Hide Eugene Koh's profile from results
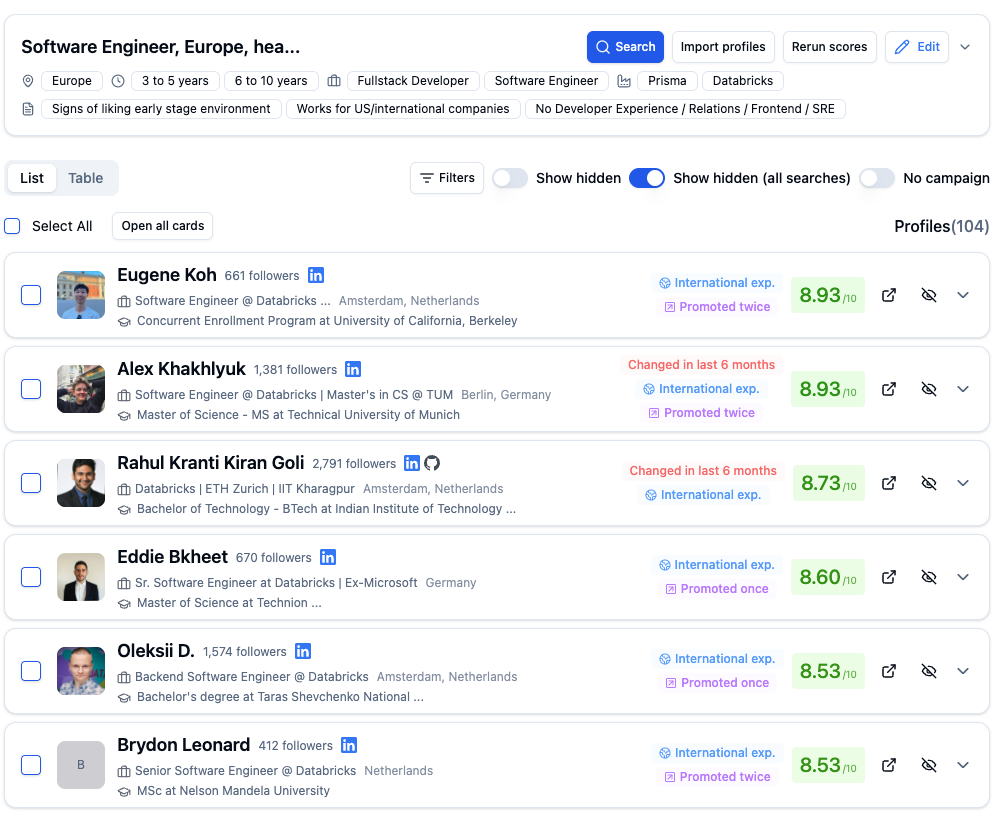Image resolution: width=997 pixels, height=815 pixels. (x=928, y=295)
